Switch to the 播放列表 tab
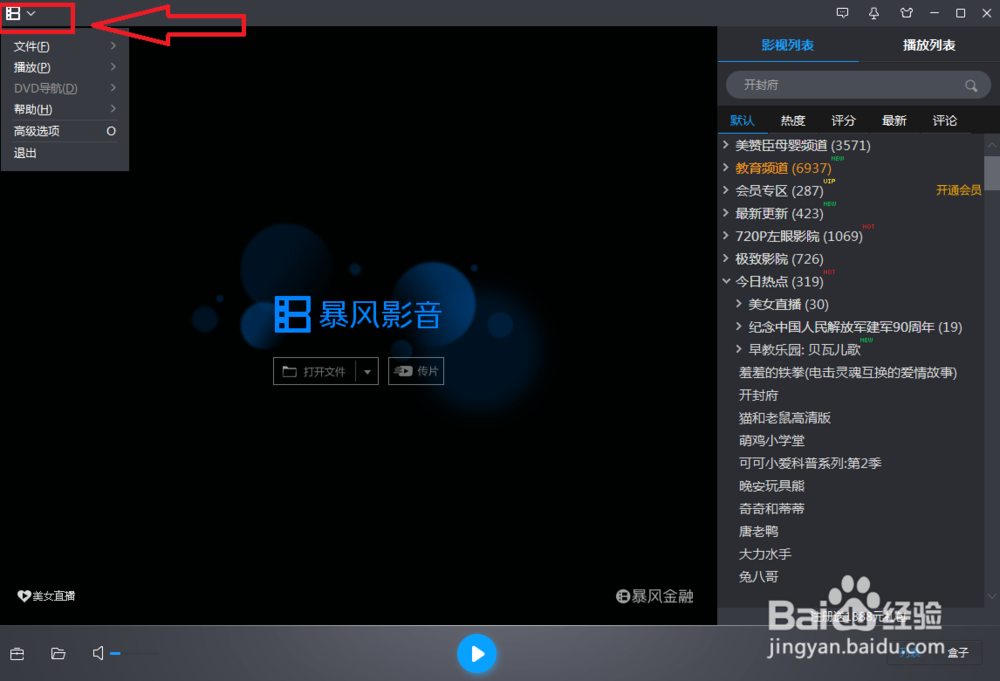This screenshot has width=1000, height=681. point(929,45)
